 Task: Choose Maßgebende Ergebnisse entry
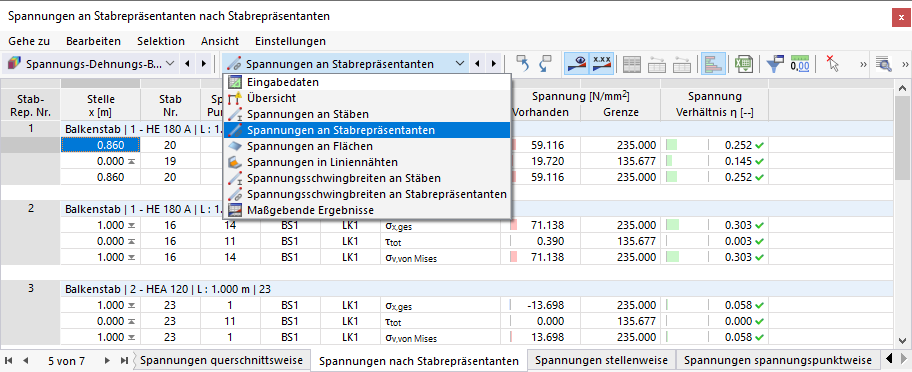[x=366, y=210]
